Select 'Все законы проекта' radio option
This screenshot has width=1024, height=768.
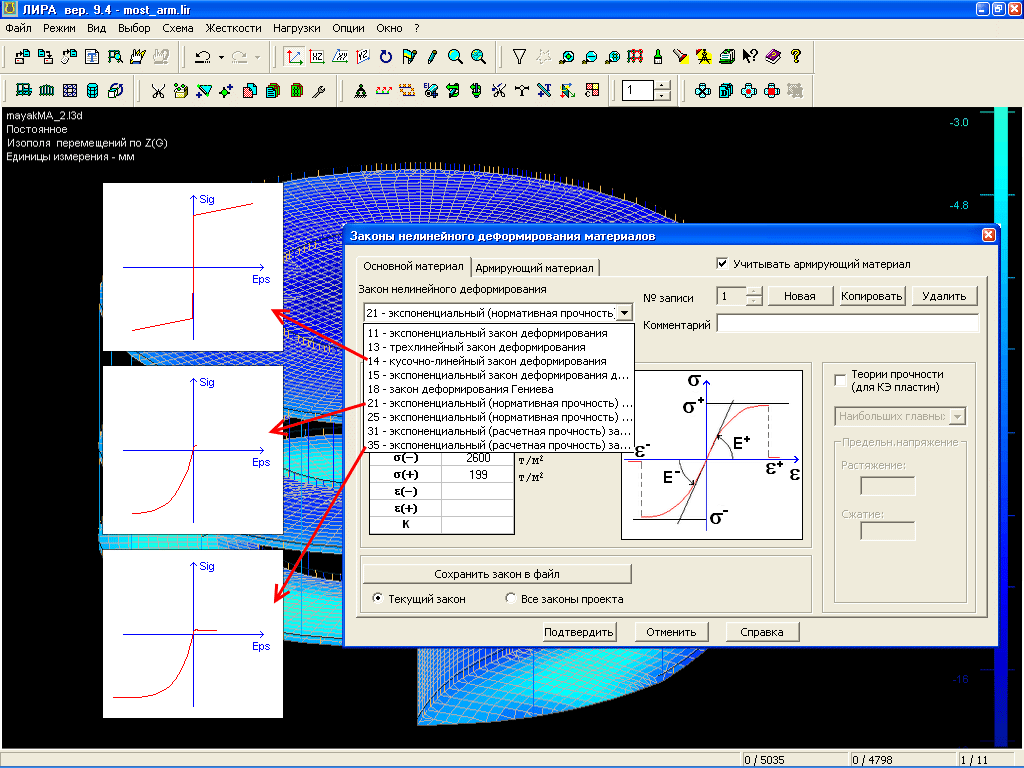coord(513,599)
